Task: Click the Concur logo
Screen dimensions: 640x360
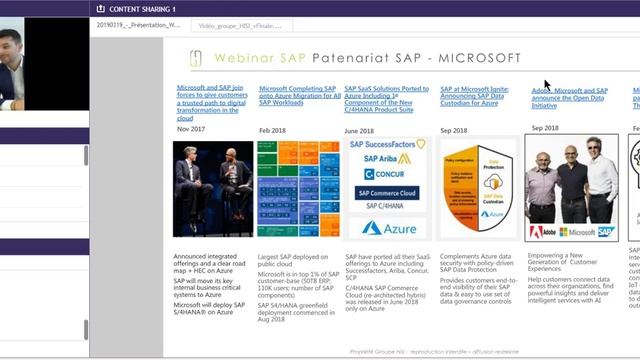Action: (x=384, y=174)
